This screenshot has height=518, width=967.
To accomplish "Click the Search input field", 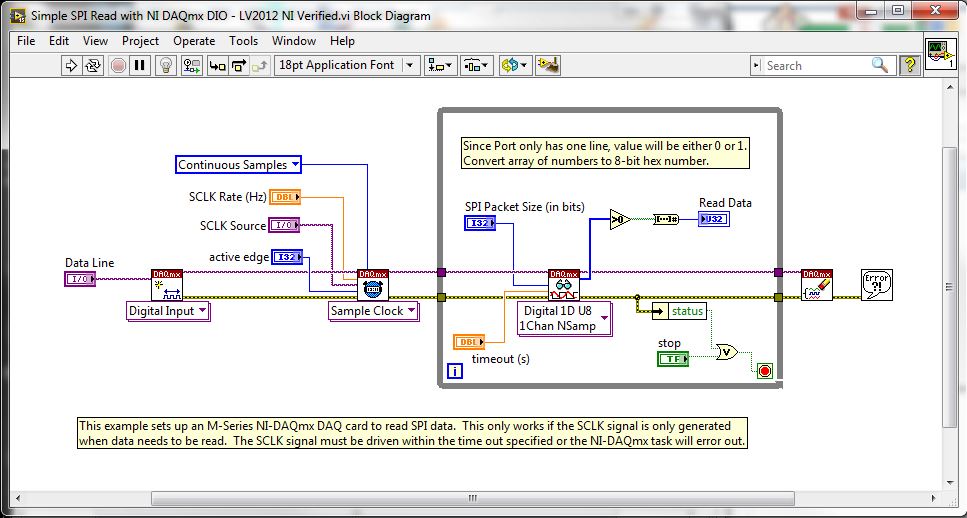I will click(815, 65).
